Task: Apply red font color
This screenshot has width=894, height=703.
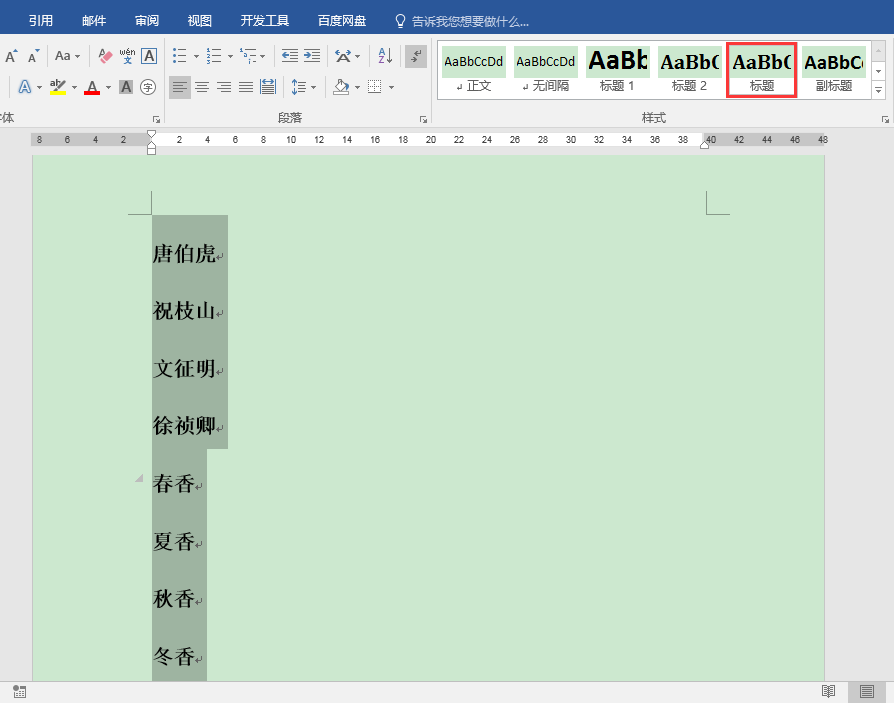Action: (x=92, y=87)
